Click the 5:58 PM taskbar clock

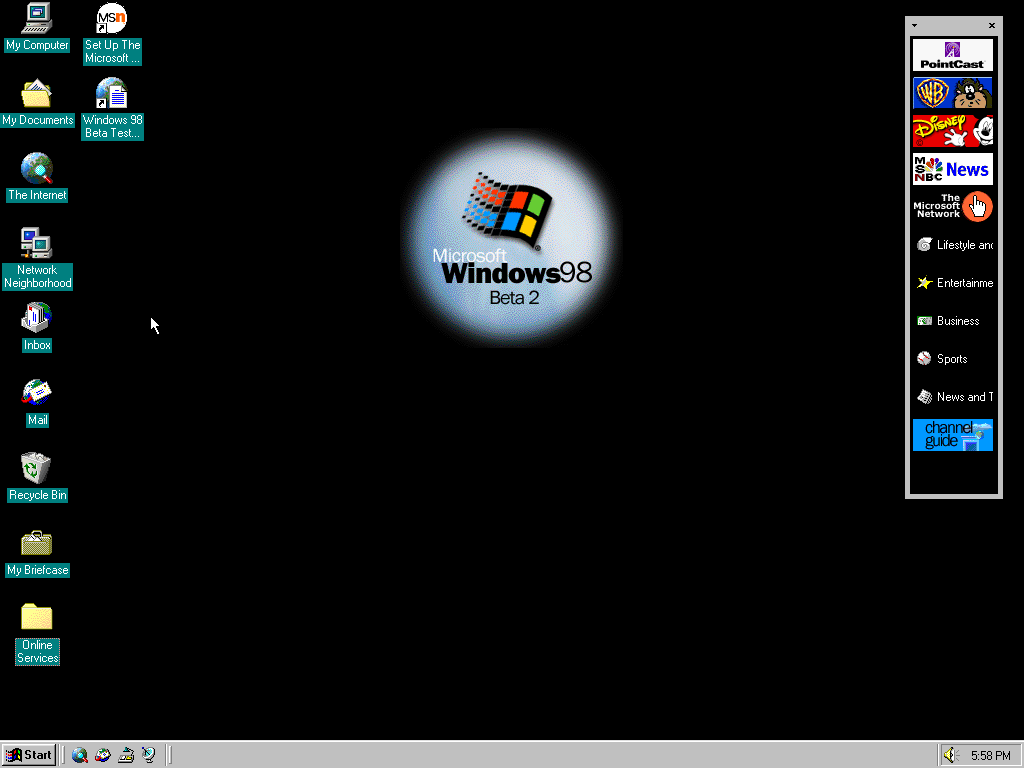990,756
